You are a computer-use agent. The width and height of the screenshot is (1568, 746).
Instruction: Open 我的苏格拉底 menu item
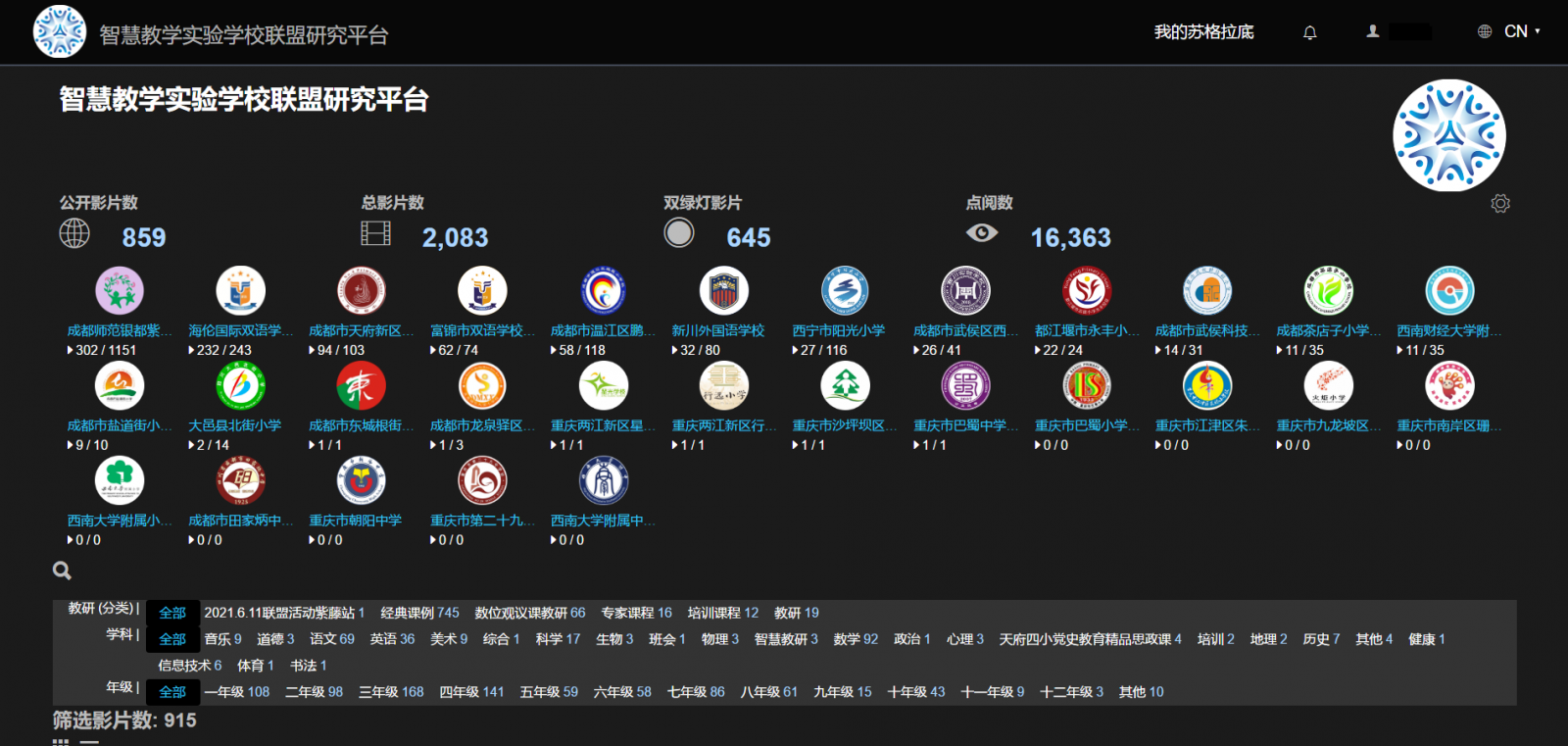[1203, 32]
